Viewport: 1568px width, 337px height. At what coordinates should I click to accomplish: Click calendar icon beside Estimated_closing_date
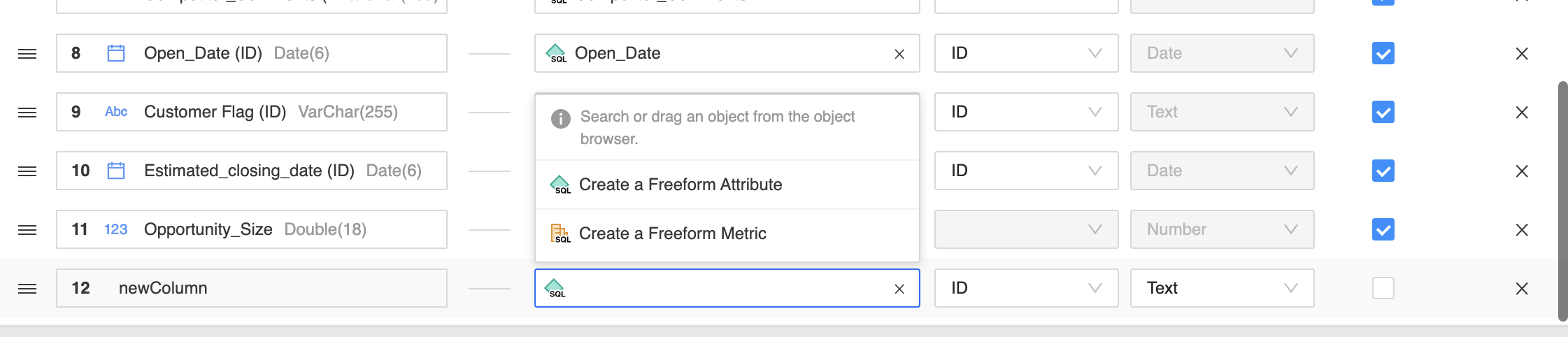pyautogui.click(x=116, y=171)
